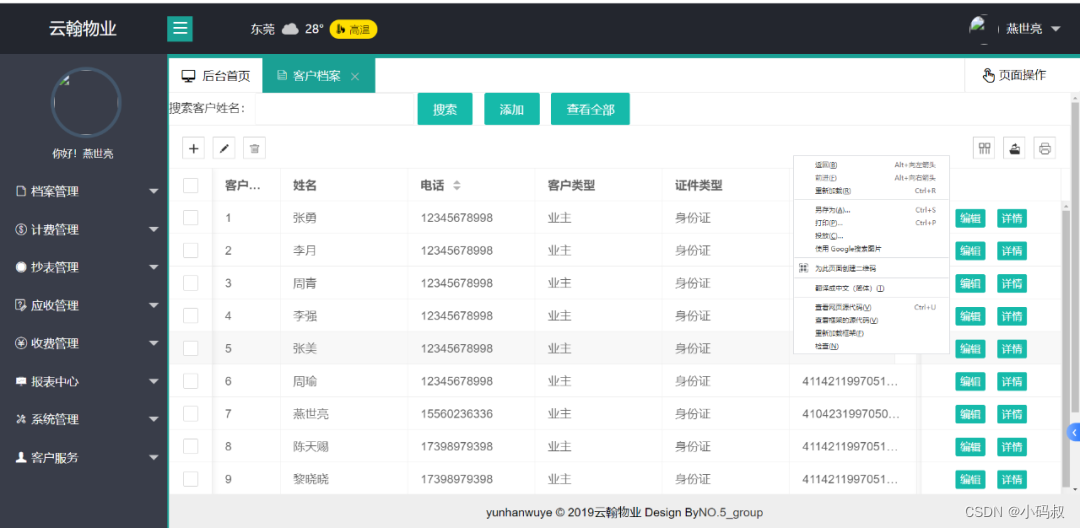The width and height of the screenshot is (1080, 528).
Task: Check the box for row 李强
Action: (x=191, y=316)
